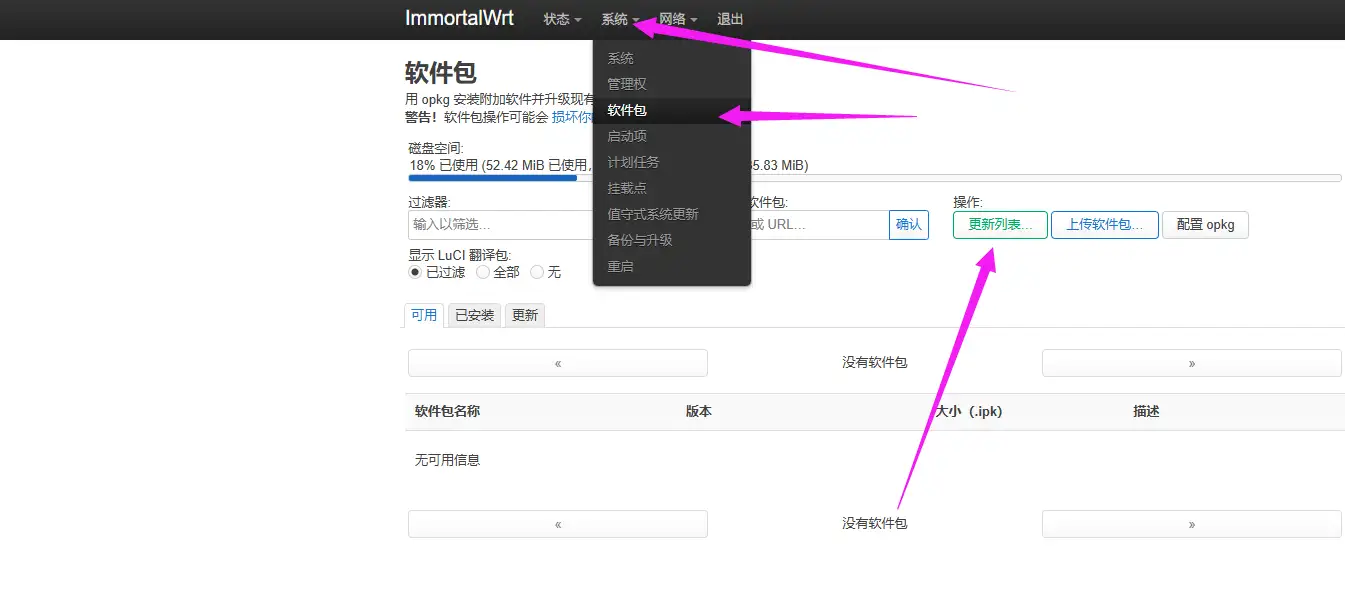Click the 更新列表 button
The image size is (1345, 615).
[x=999, y=225]
